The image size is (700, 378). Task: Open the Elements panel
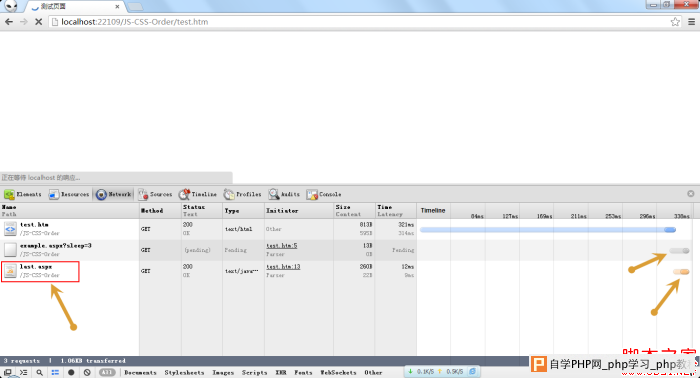[23, 195]
